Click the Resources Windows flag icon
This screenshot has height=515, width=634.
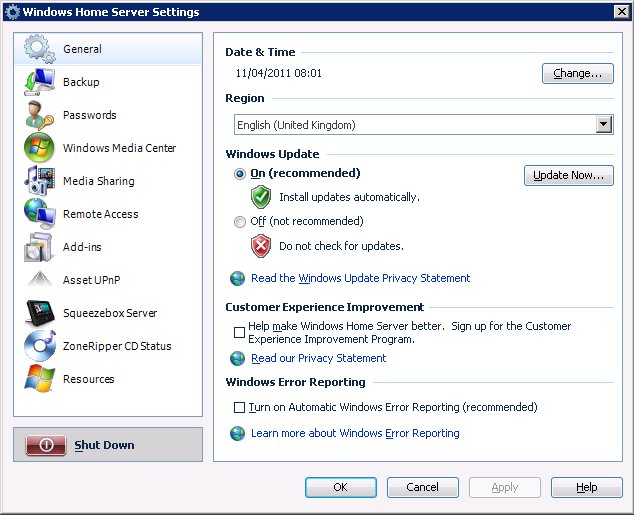[39, 379]
